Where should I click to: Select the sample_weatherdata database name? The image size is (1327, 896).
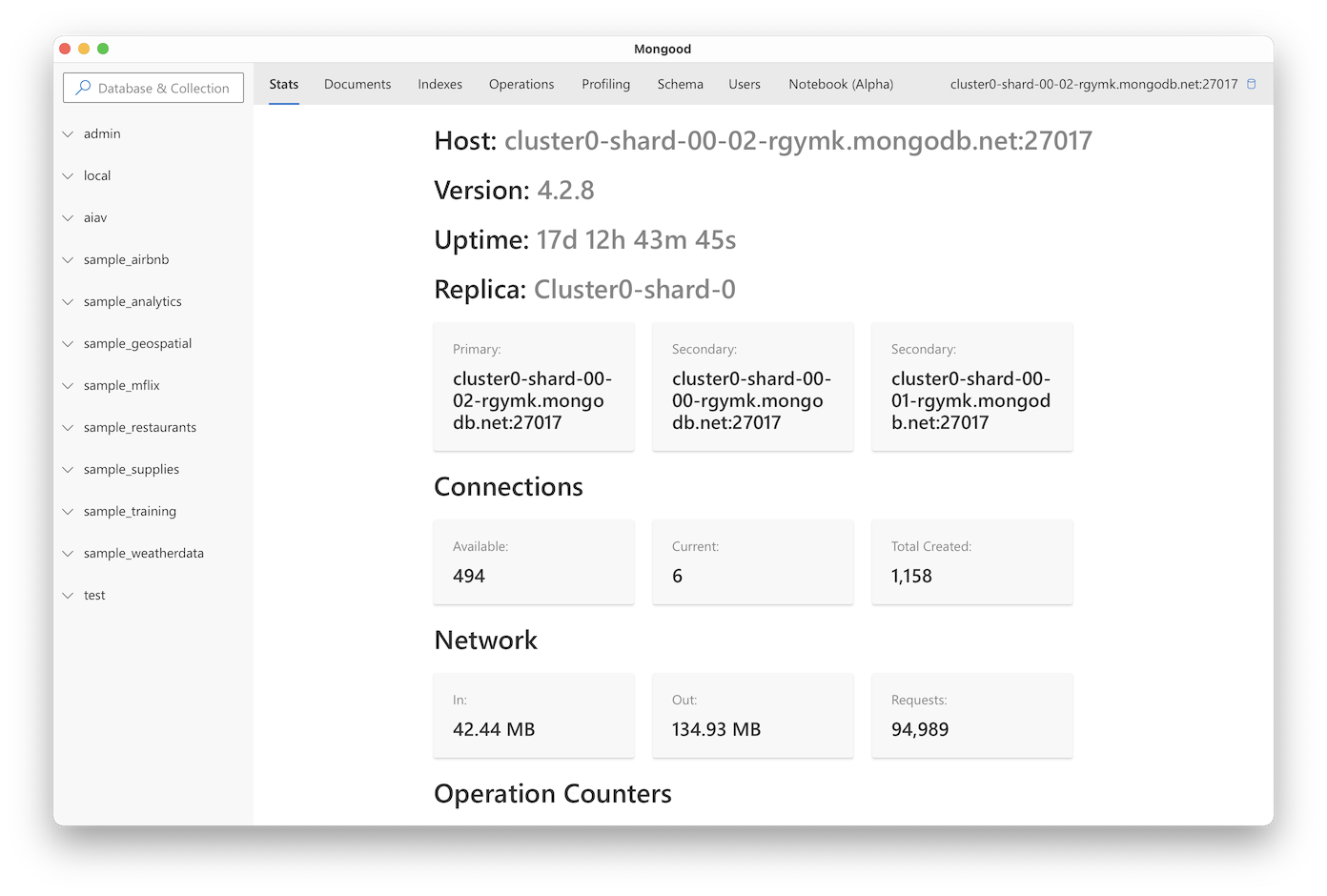(x=144, y=553)
